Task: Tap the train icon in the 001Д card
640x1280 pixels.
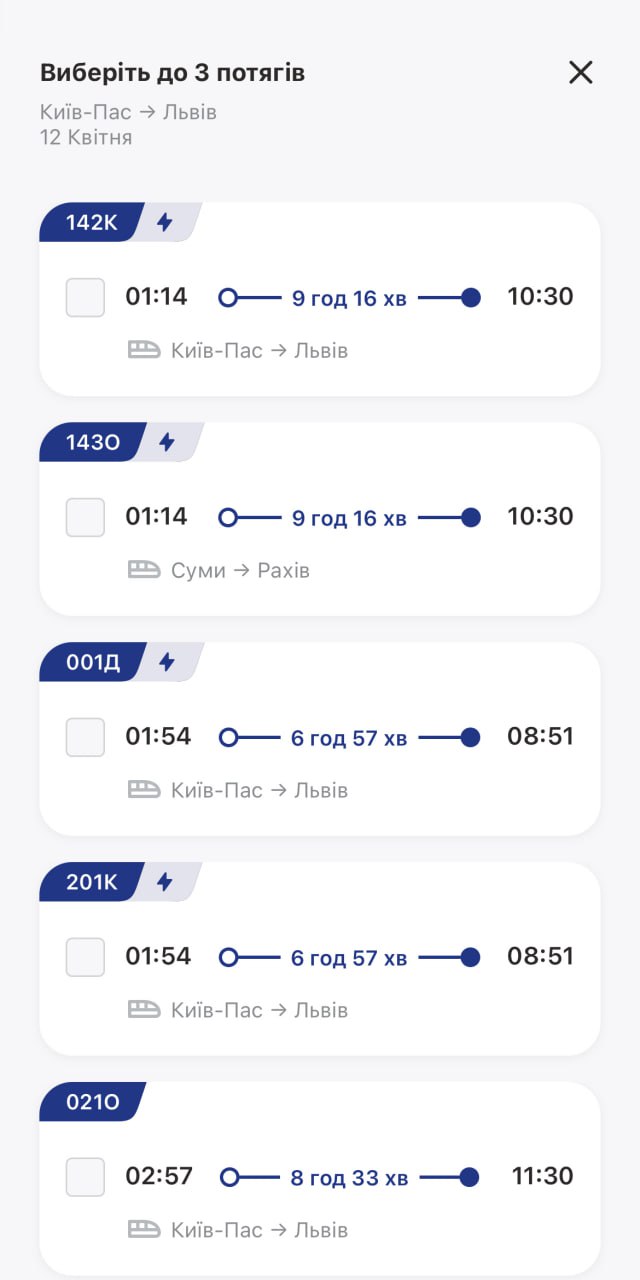Action: point(144,790)
